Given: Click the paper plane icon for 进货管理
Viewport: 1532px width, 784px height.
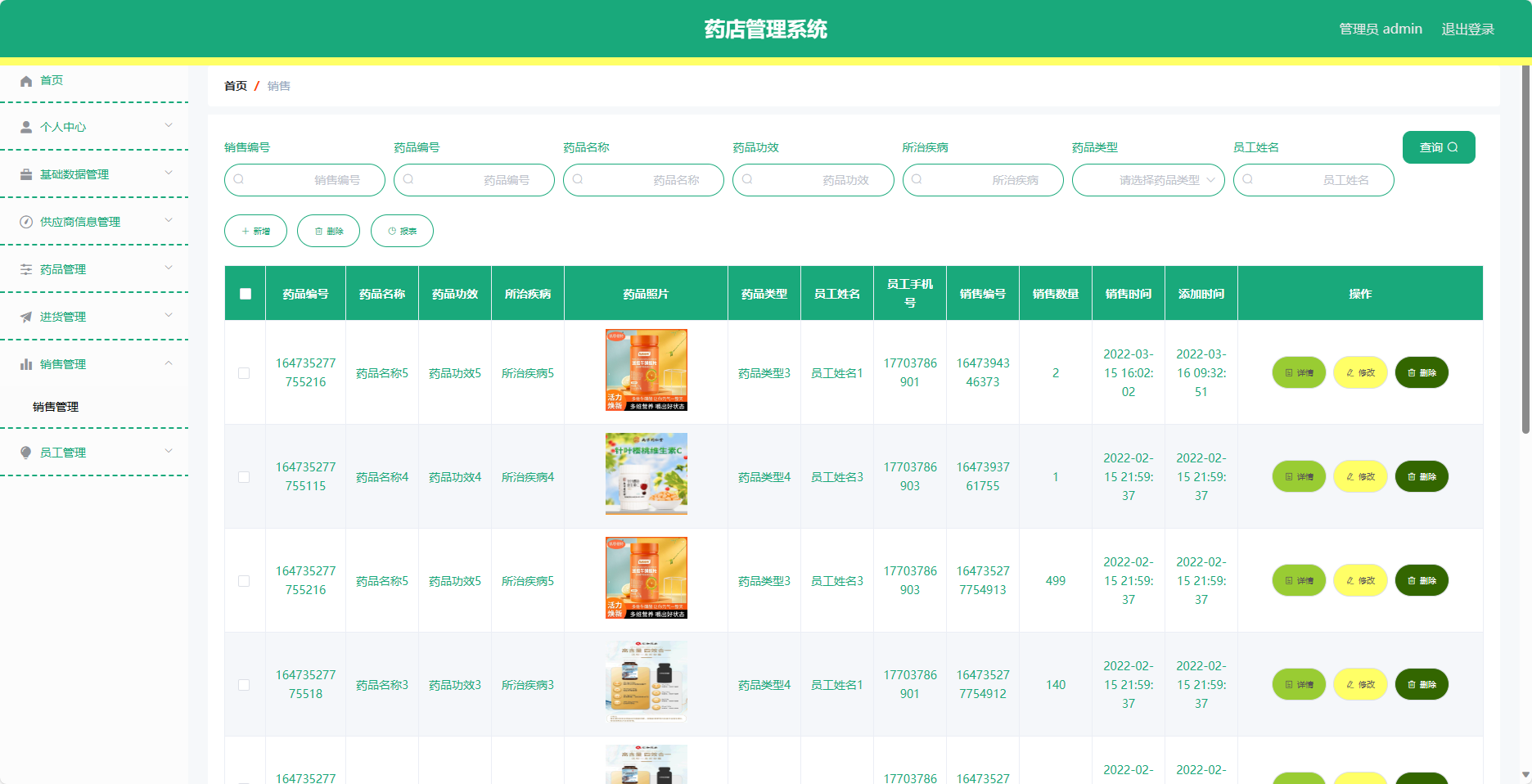Looking at the screenshot, I should [x=26, y=317].
